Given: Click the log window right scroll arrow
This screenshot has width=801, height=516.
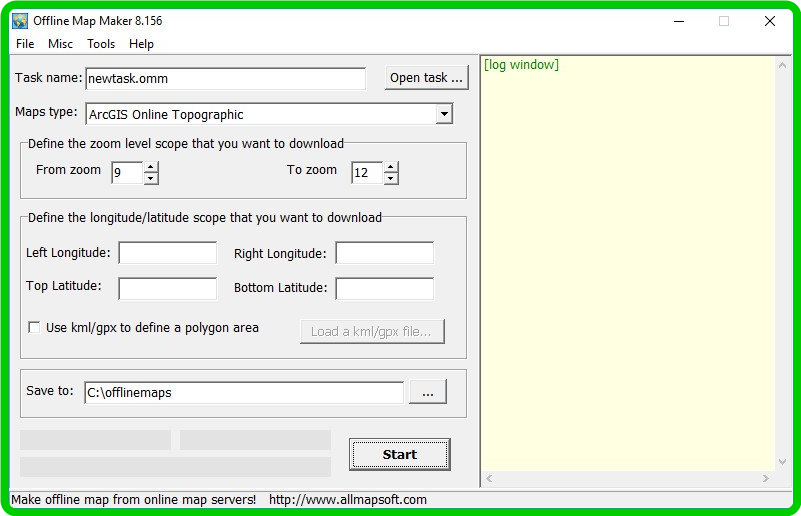Looking at the screenshot, I should coord(766,479).
